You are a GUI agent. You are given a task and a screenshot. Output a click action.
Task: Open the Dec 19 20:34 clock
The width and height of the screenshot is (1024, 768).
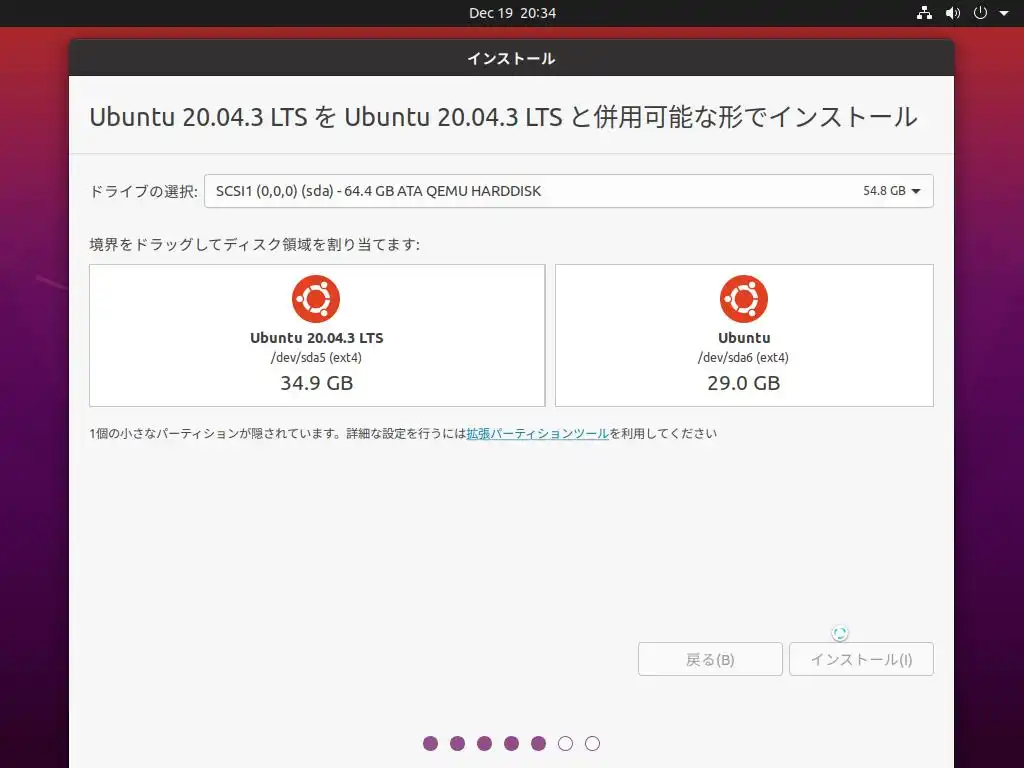(x=512, y=13)
